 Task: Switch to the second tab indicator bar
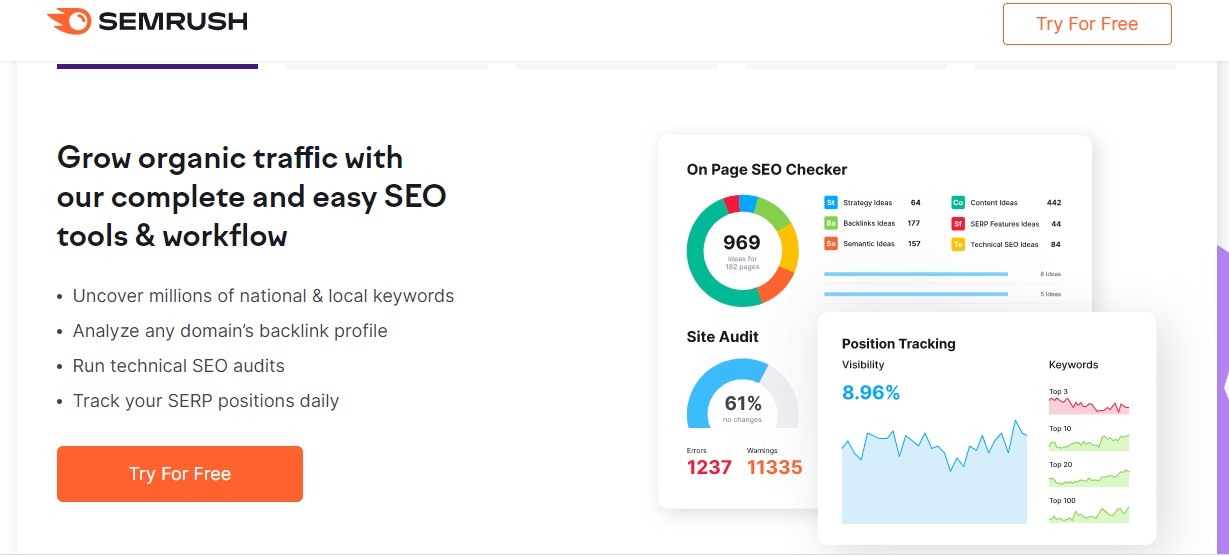pyautogui.click(x=387, y=66)
